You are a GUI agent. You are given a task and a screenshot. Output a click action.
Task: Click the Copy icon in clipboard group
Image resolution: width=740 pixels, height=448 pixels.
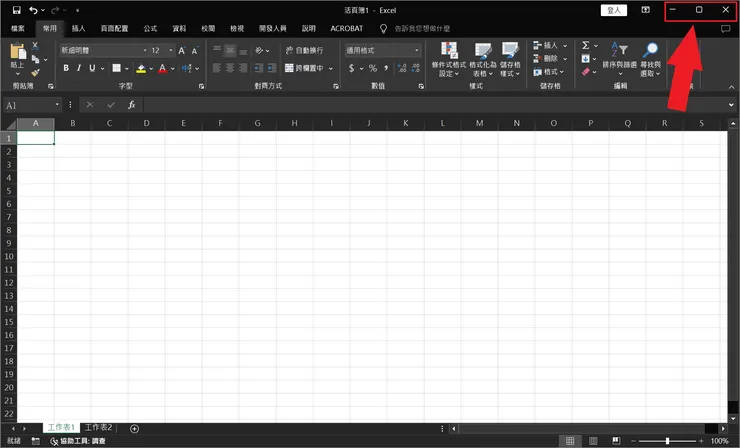tap(35, 59)
